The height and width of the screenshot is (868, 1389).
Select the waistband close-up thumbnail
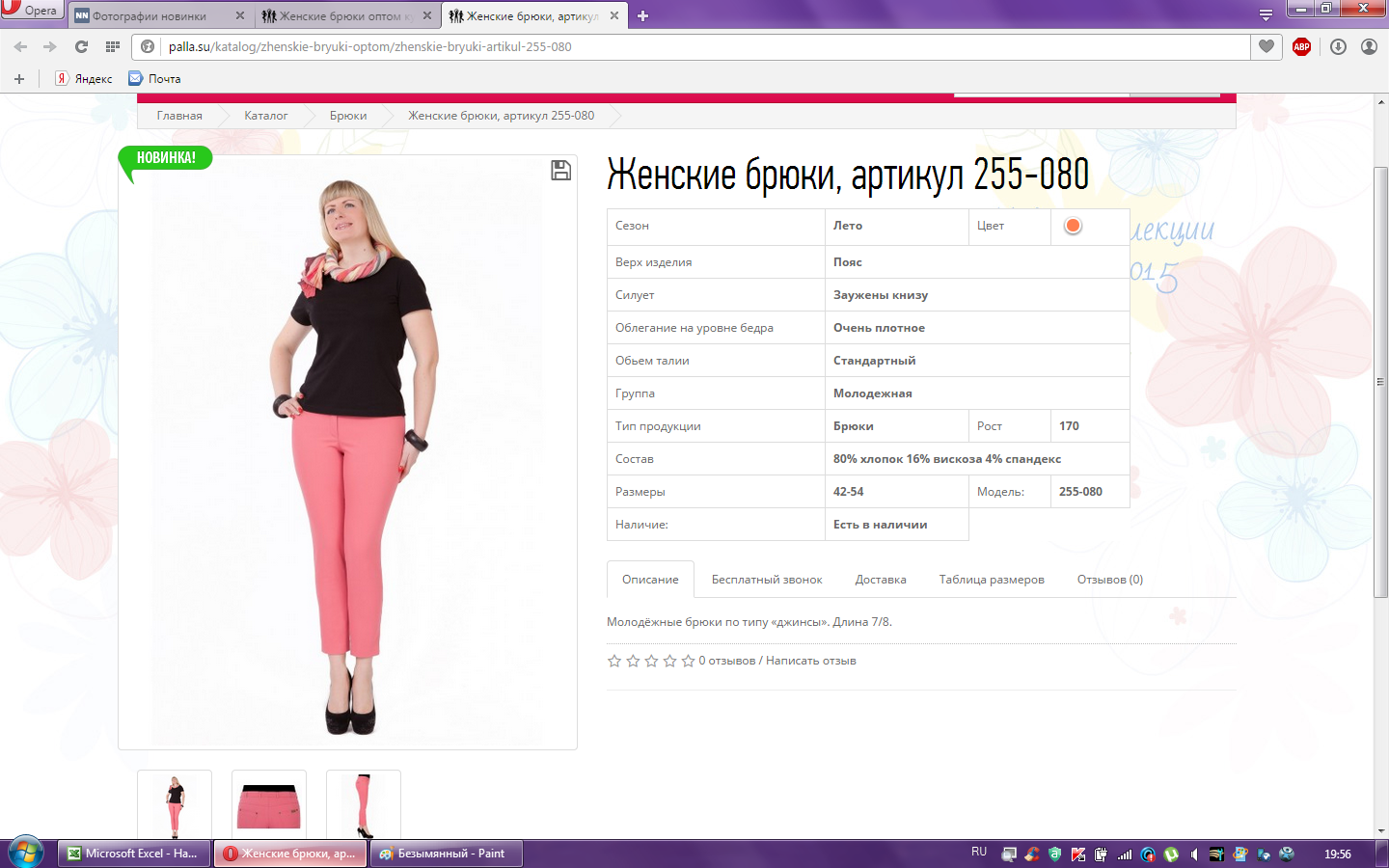(x=269, y=805)
